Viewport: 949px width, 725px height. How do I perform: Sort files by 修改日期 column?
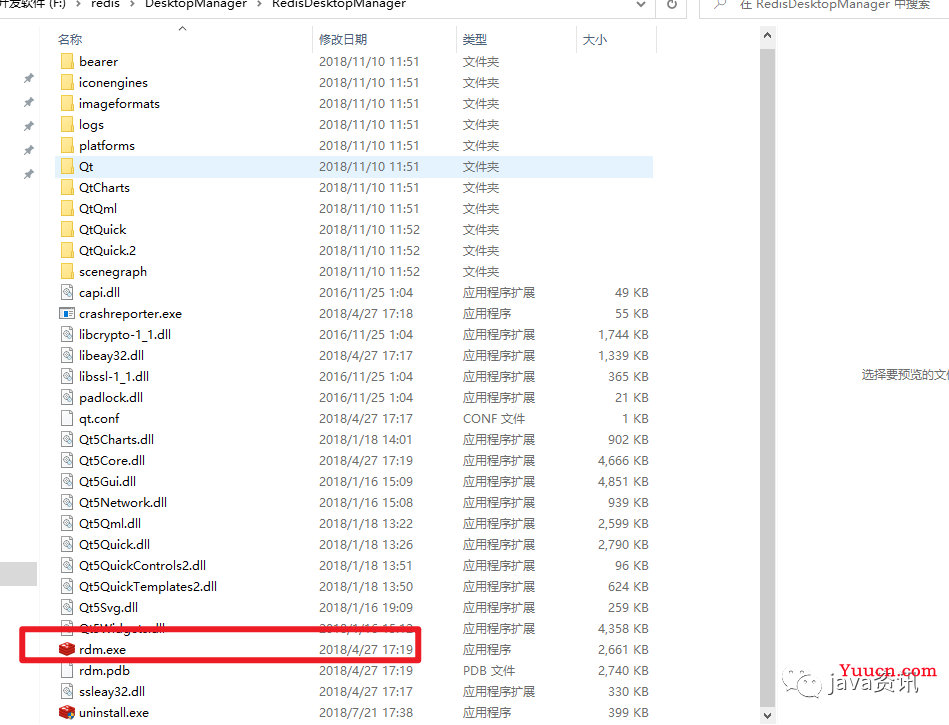point(343,39)
